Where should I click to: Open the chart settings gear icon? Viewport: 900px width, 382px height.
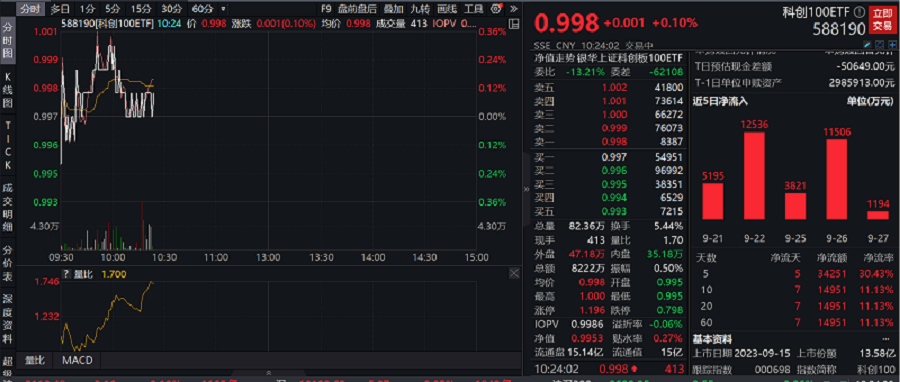(x=496, y=9)
